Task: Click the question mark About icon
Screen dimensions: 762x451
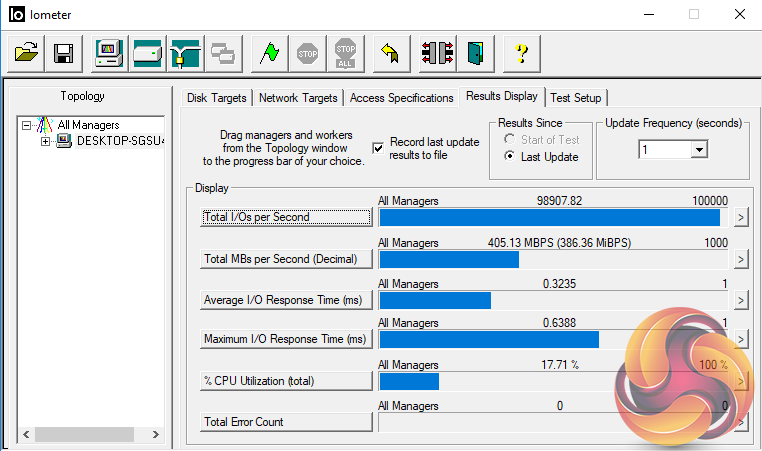Action: [520, 53]
